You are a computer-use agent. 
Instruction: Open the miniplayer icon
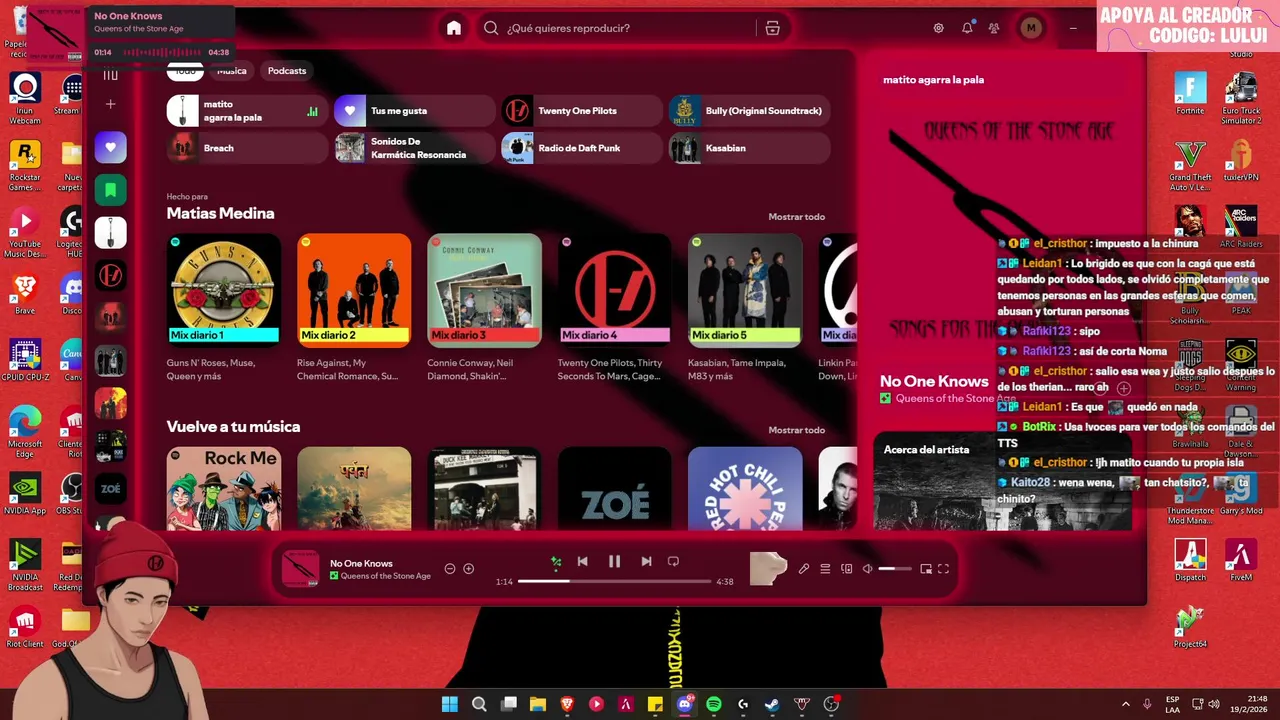click(926, 569)
